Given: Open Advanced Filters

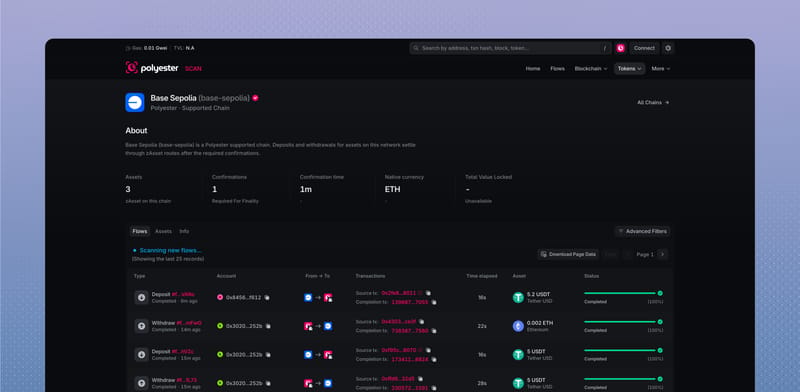Looking at the screenshot, I should coord(642,231).
